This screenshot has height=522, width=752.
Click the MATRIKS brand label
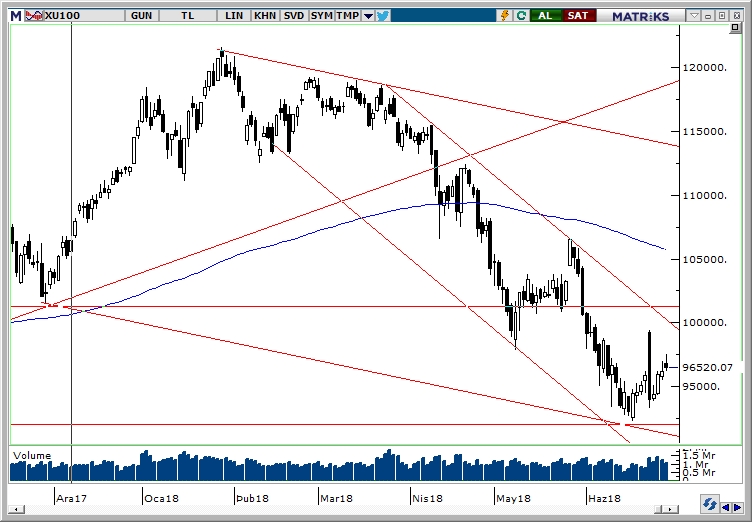[x=640, y=16]
